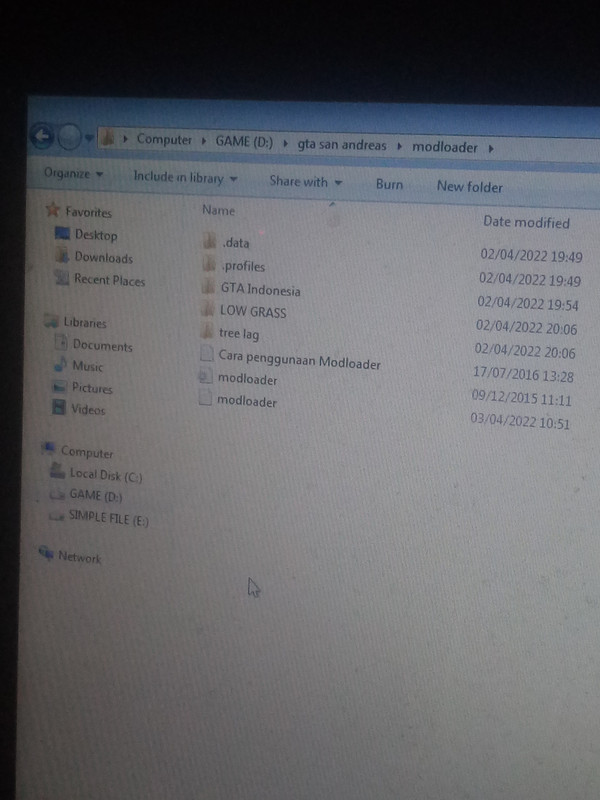
Task: Select the date 03/04/2022 10:51
Action: [x=520, y=421]
